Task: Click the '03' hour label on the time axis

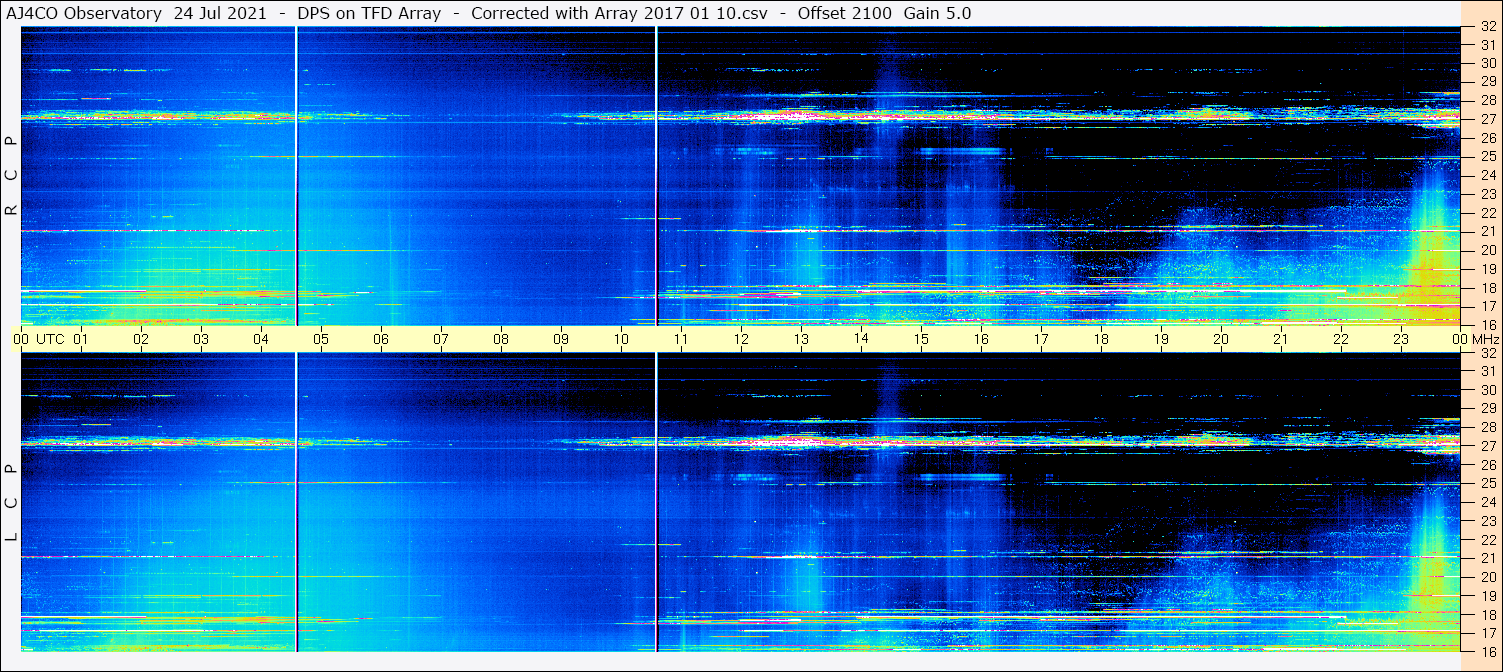Action: pyautogui.click(x=201, y=339)
